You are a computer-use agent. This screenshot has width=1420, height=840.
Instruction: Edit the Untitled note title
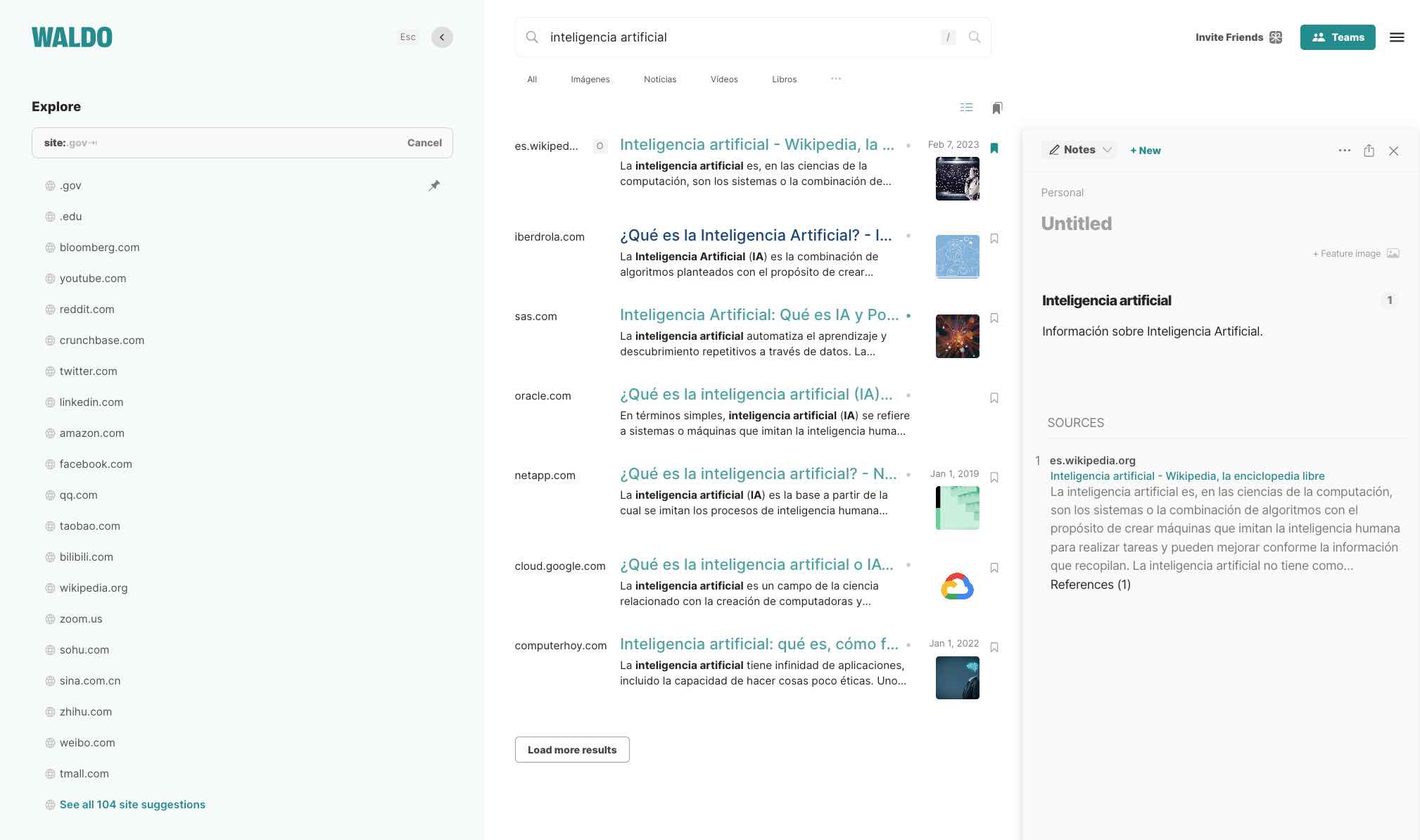pos(1077,224)
